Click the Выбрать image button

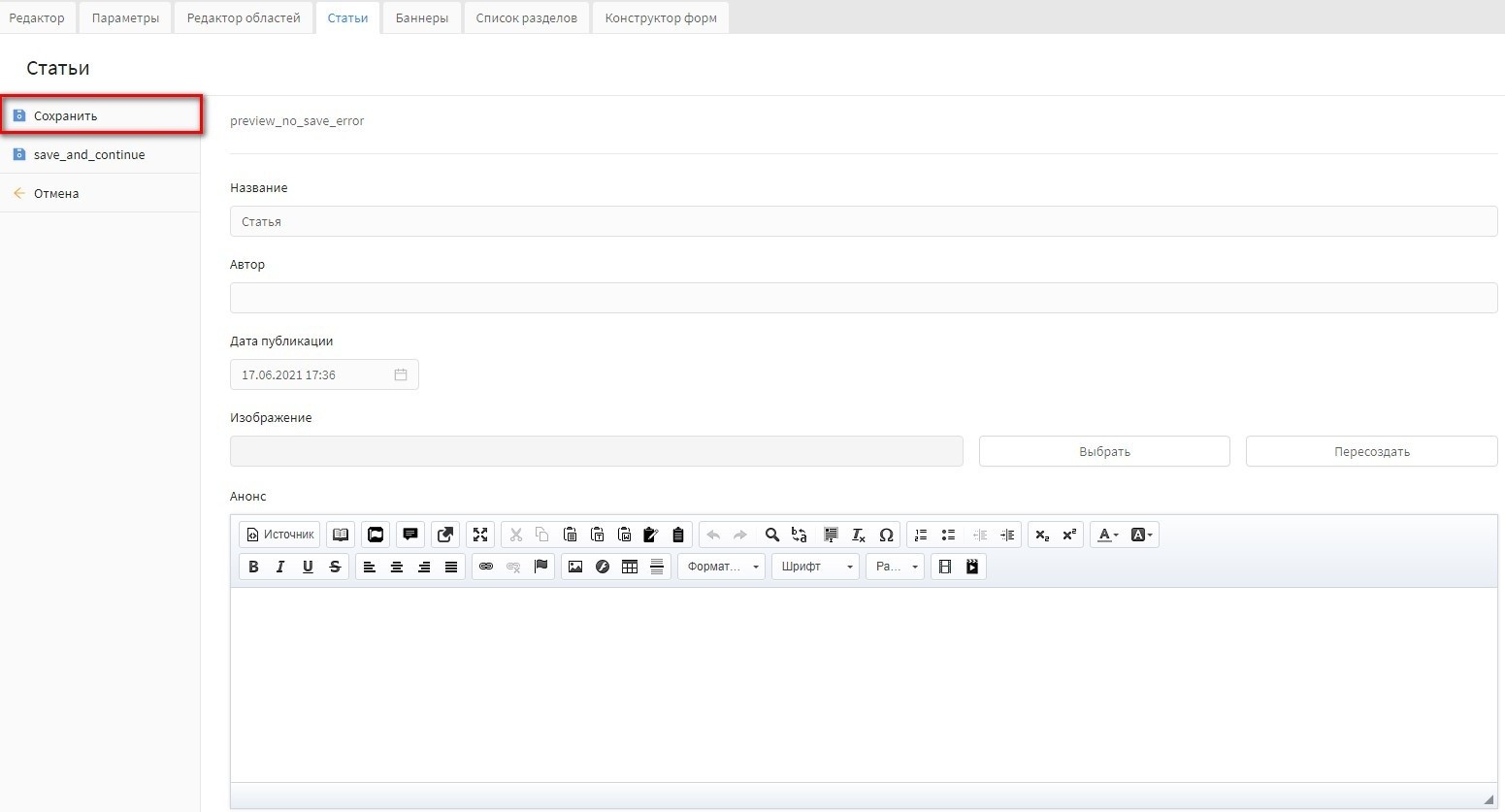[x=1104, y=451]
